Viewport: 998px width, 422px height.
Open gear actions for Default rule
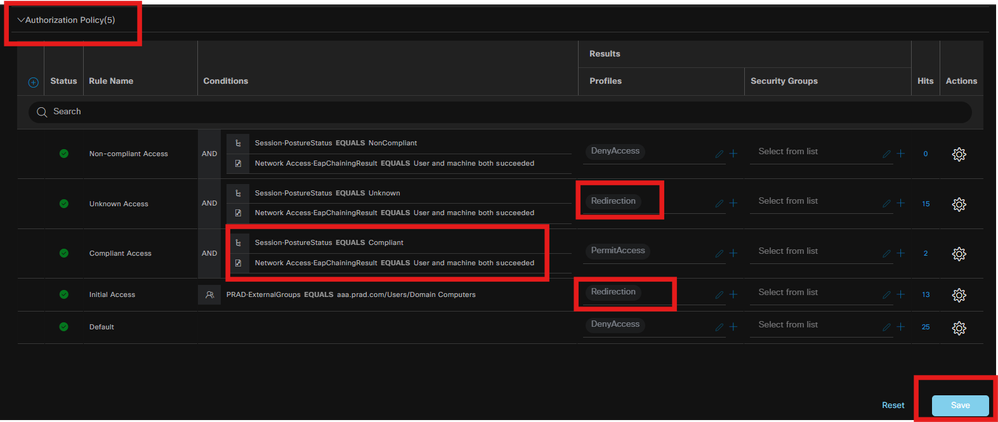pos(959,328)
